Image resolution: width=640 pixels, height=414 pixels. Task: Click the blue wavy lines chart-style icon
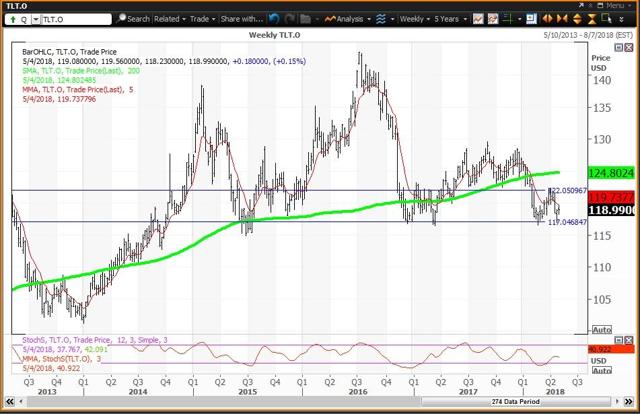[x=381, y=19]
